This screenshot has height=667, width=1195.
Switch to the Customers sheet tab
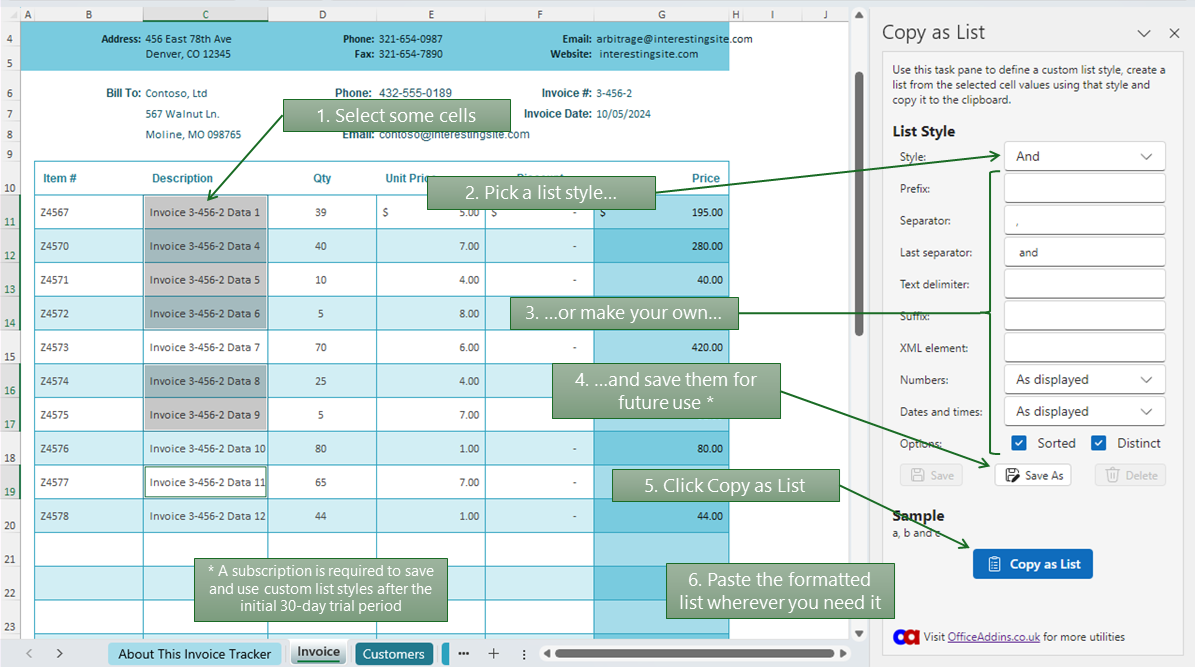(x=394, y=653)
